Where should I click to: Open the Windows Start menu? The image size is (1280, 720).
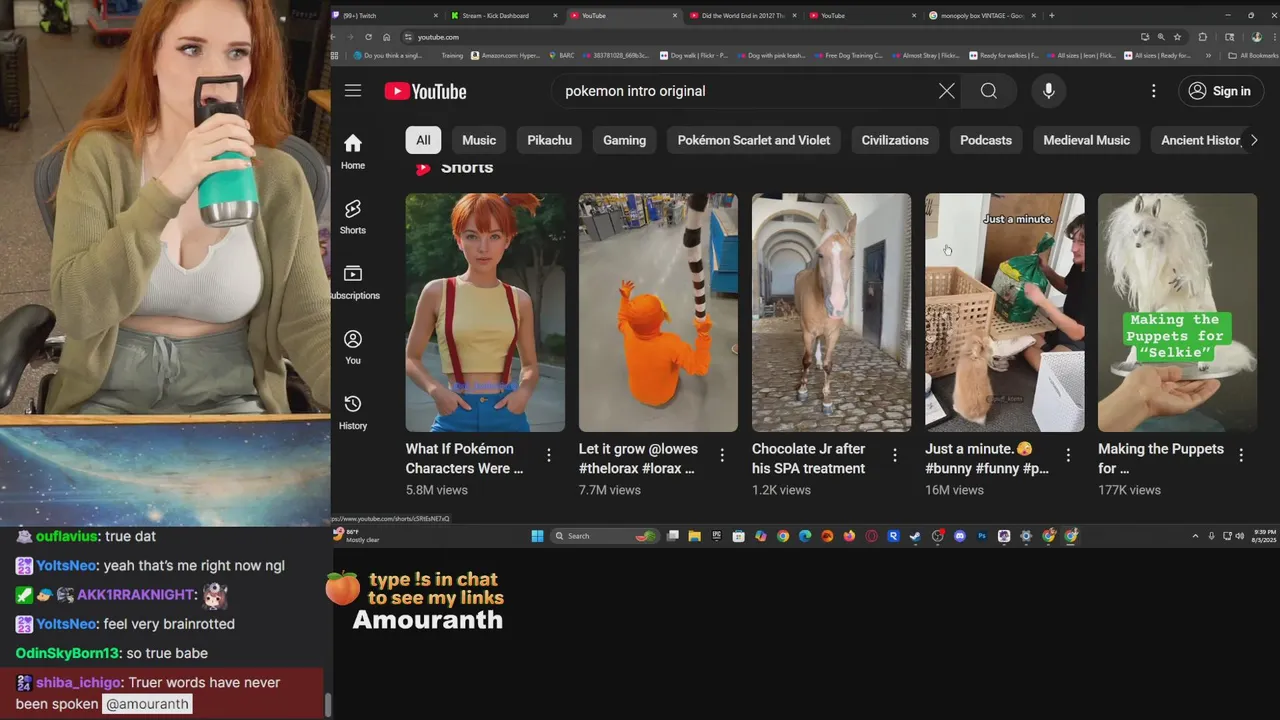click(x=537, y=536)
